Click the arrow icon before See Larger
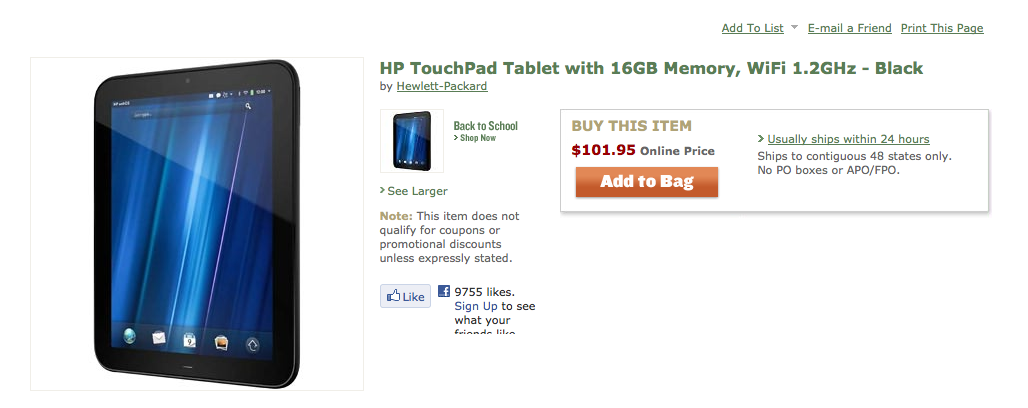 [x=382, y=190]
